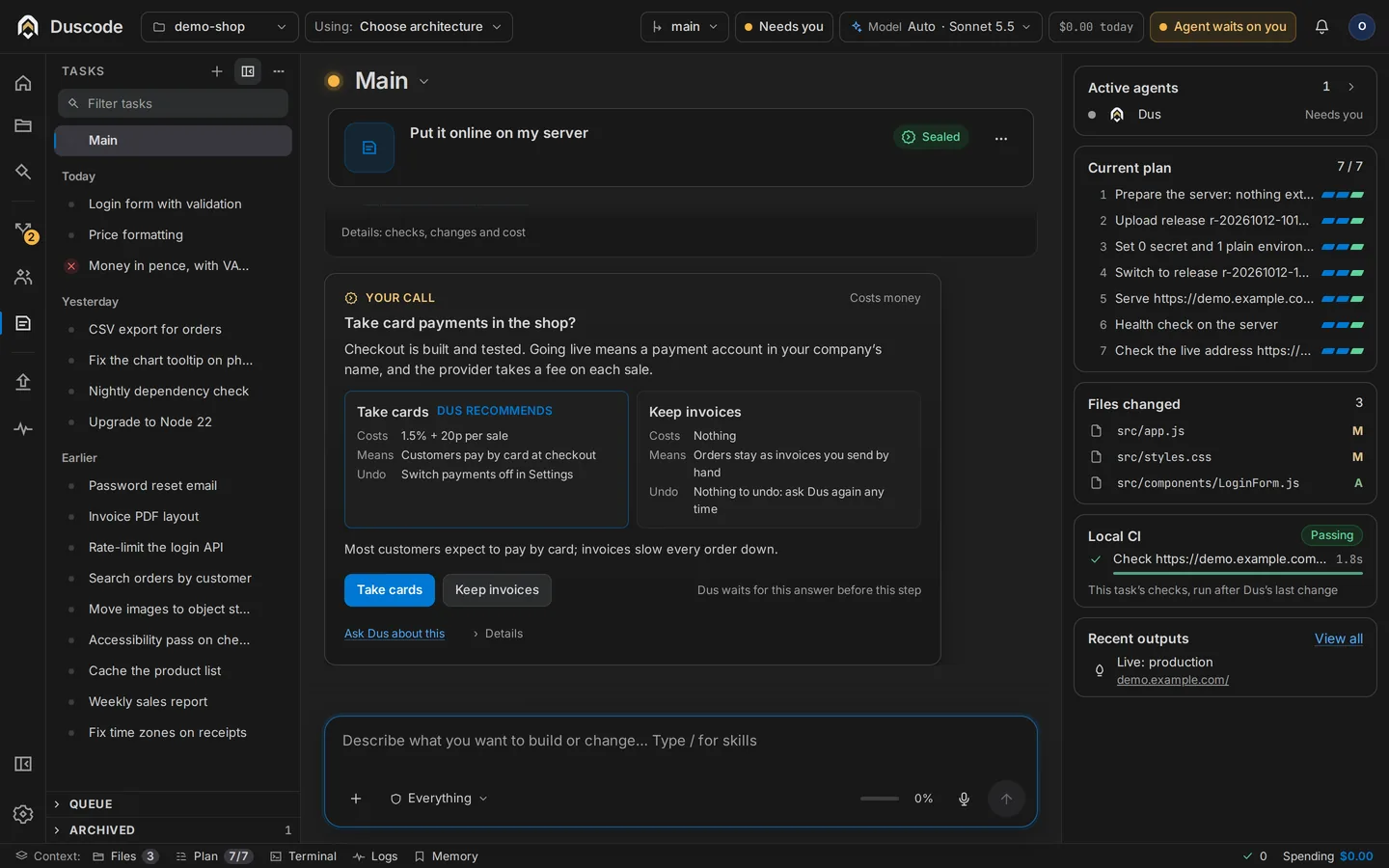Viewport: 1389px width, 868px height.
Task: Click the Take cards button
Action: click(x=390, y=590)
